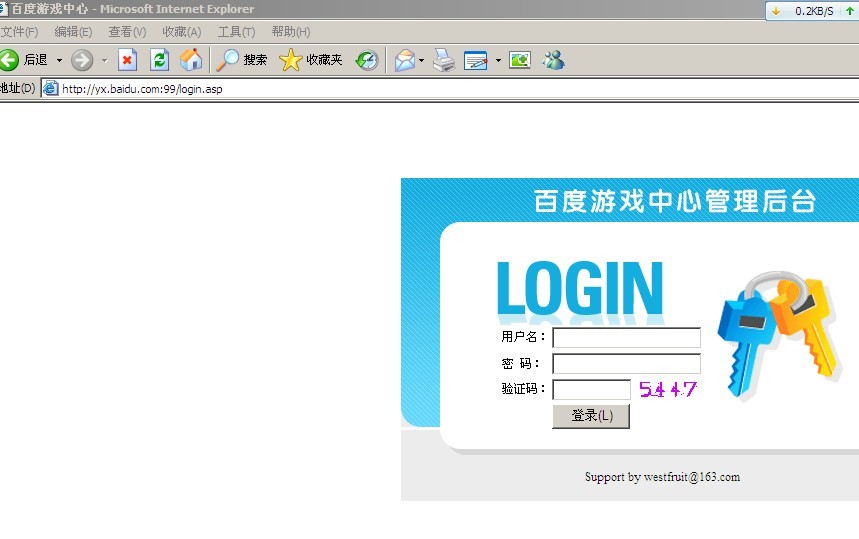The width and height of the screenshot is (859, 539).
Task: Click the Edit page toolbar icon
Action: coord(476,60)
